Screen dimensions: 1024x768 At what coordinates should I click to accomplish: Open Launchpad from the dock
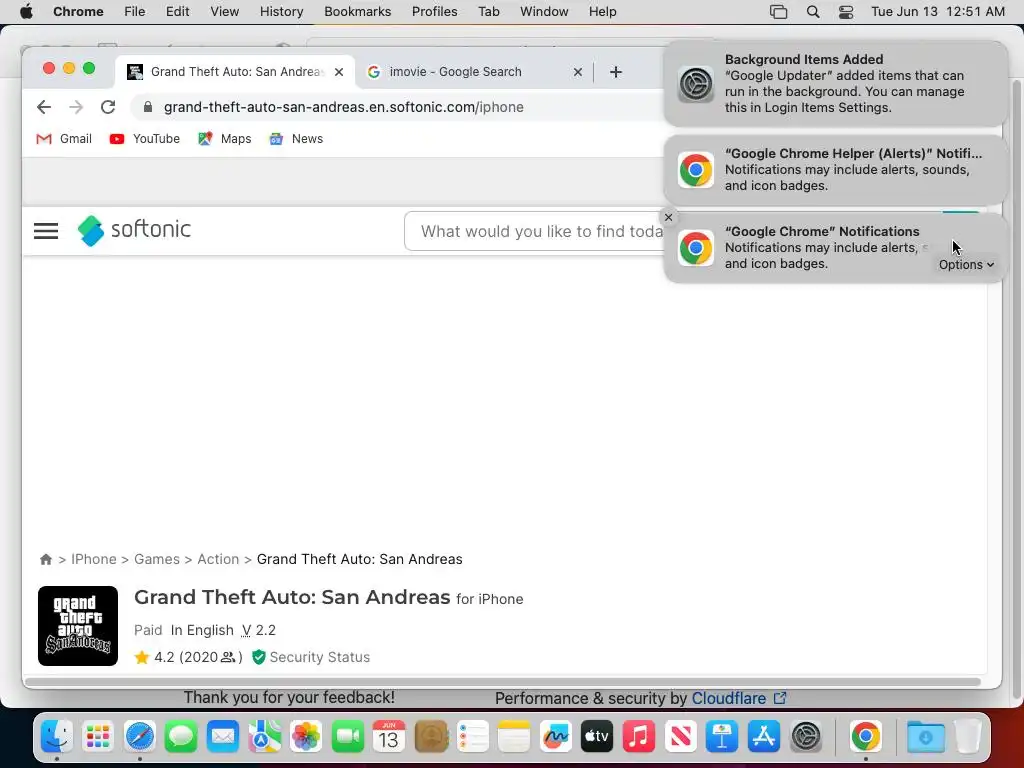tap(98, 737)
